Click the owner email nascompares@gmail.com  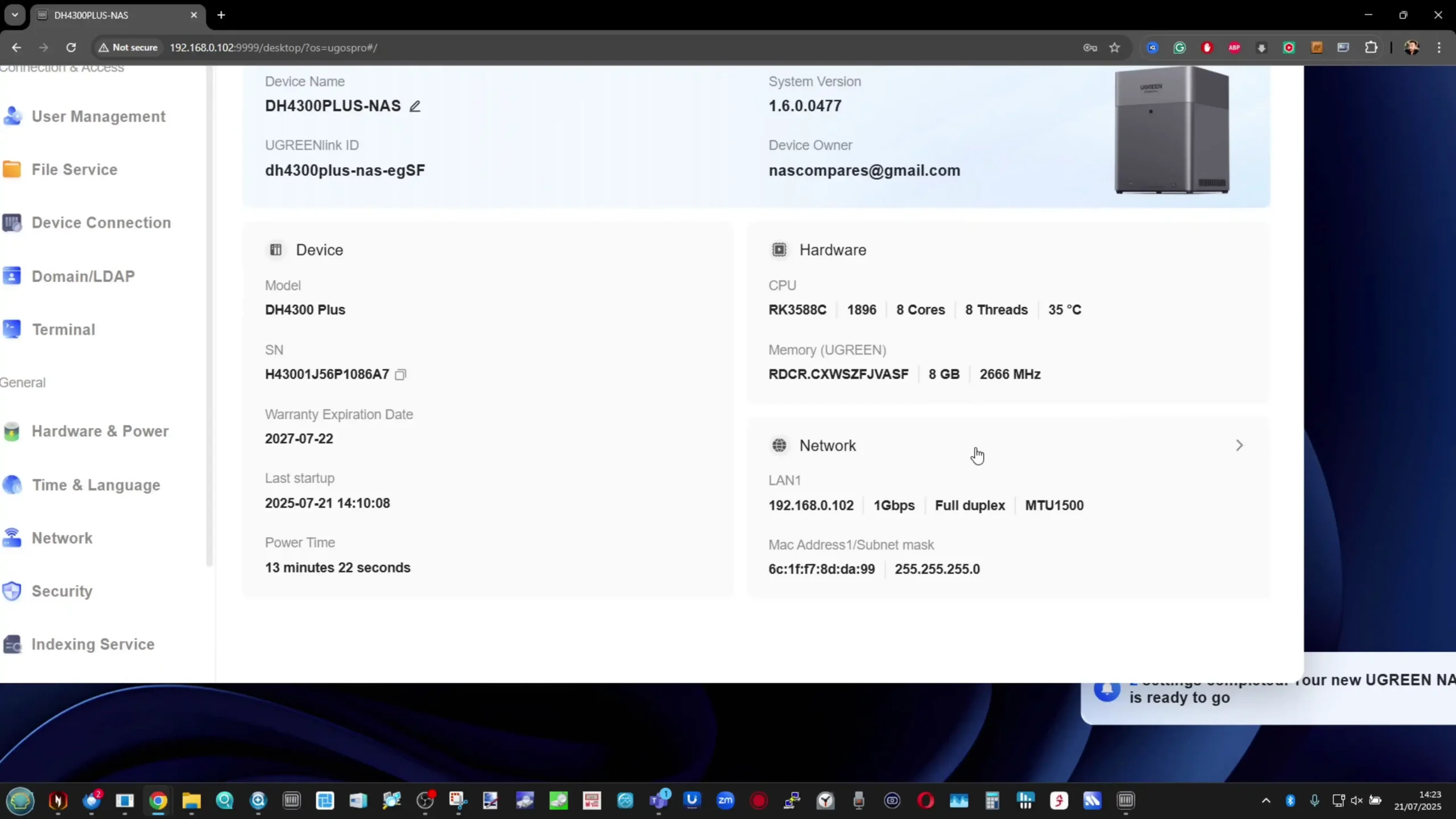[864, 171]
